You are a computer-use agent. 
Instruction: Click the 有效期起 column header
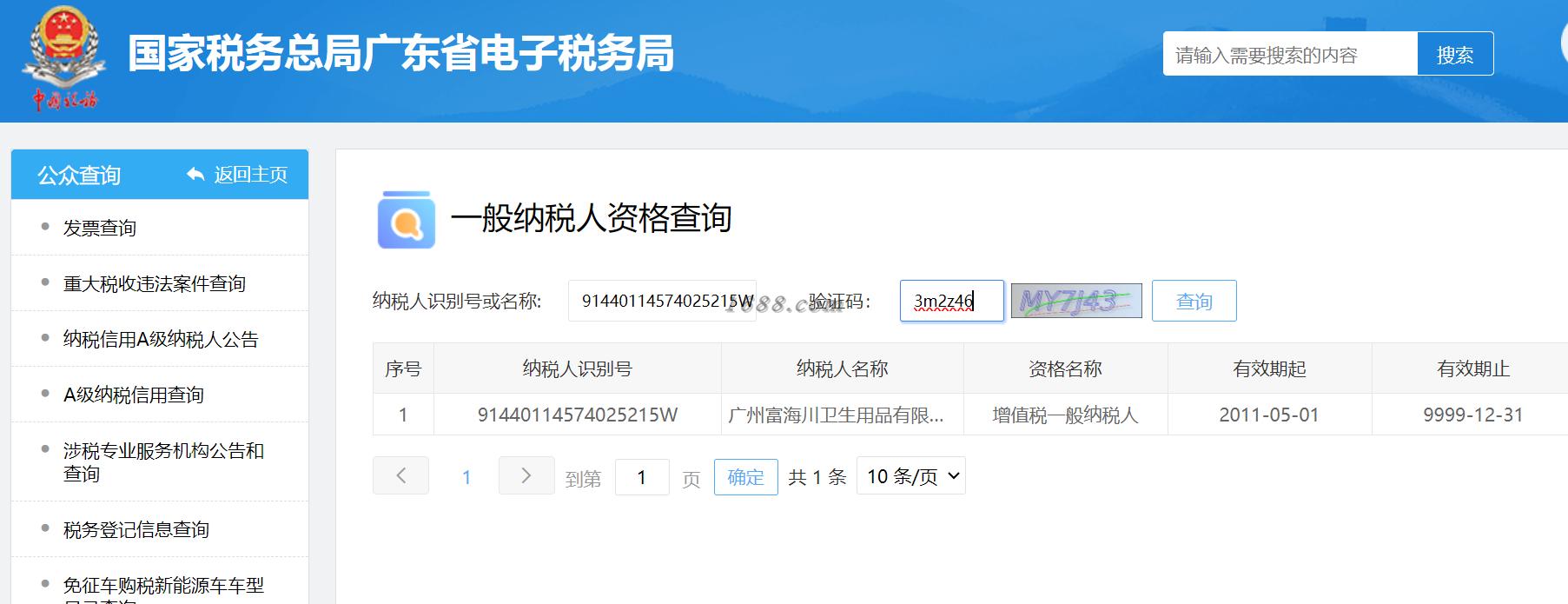[1270, 368]
